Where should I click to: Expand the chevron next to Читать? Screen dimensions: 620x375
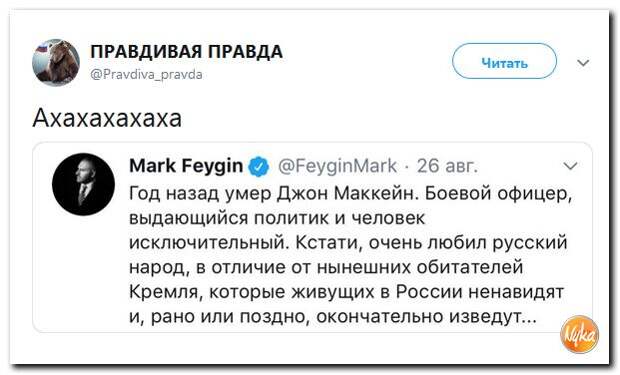(583, 63)
